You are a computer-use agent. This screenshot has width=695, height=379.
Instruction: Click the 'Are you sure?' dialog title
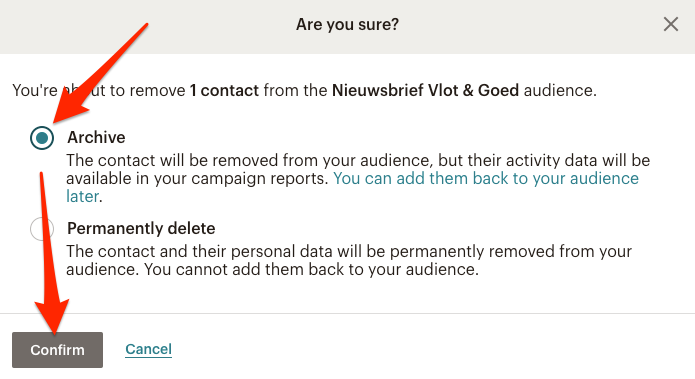pos(348,24)
